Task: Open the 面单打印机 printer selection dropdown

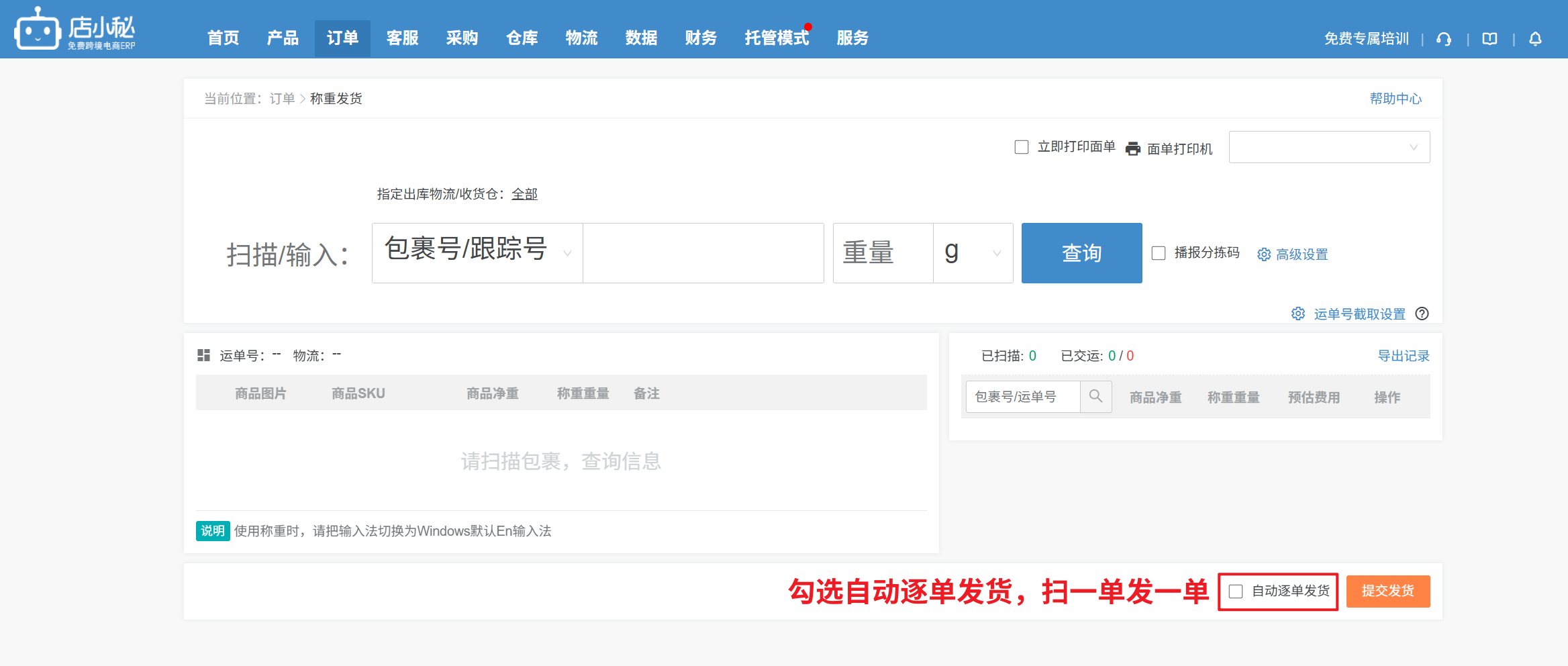Action: 1329,147
